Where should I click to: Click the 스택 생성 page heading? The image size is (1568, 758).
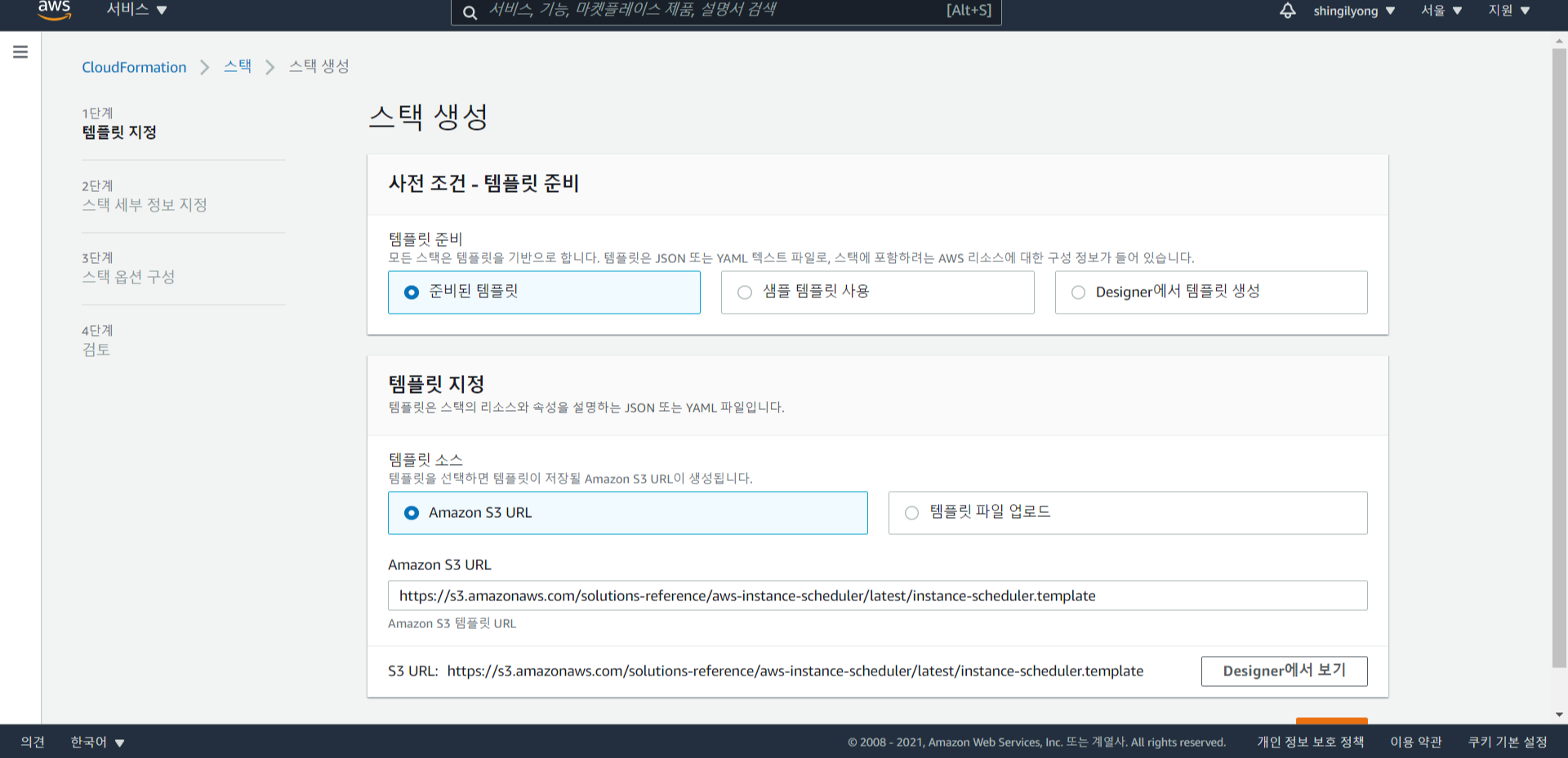click(428, 117)
